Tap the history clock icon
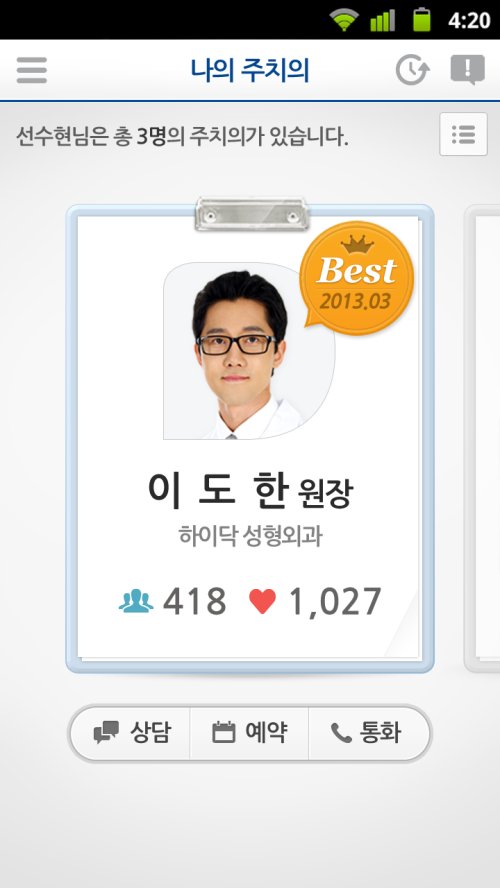The height and width of the screenshot is (888, 500). pos(412,70)
